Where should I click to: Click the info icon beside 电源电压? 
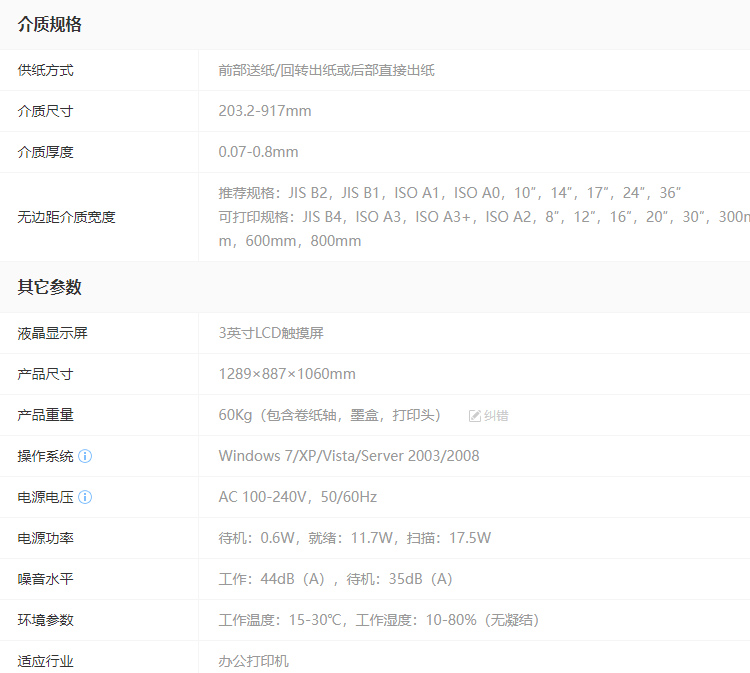point(85,497)
